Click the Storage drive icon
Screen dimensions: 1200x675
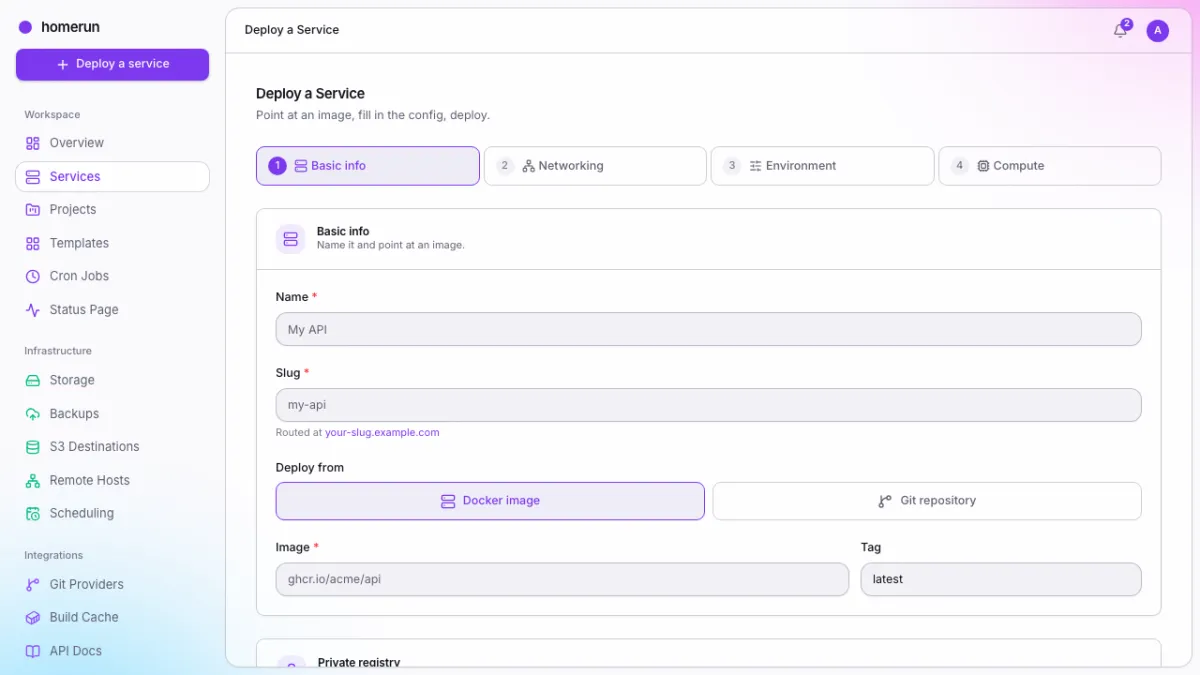point(33,380)
